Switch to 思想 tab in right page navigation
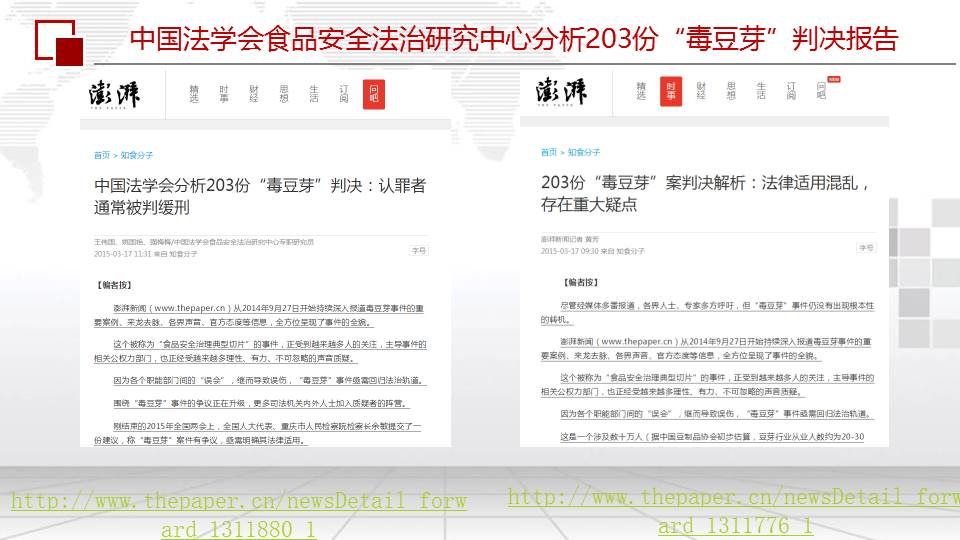 point(731,90)
